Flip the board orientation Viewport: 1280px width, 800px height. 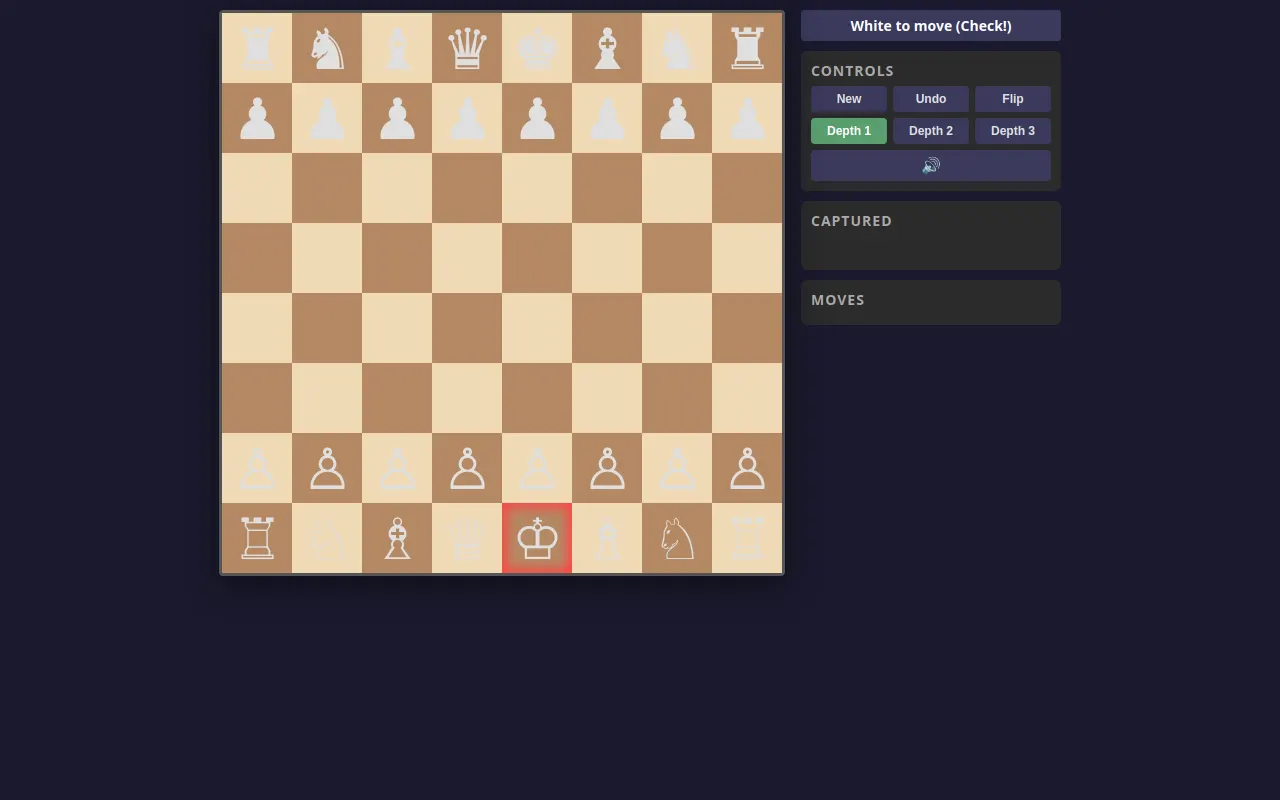[x=1013, y=99]
